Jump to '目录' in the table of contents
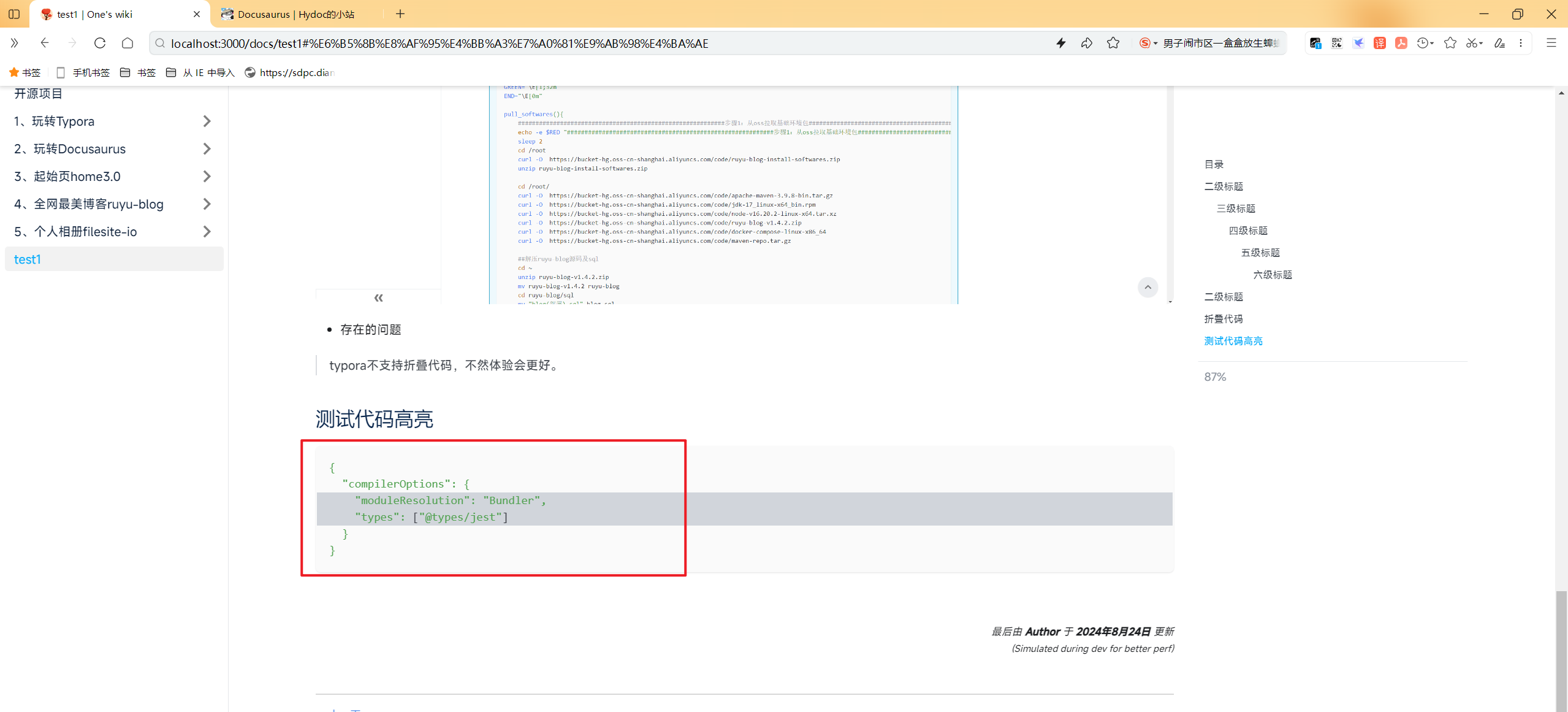 pos(1214,164)
